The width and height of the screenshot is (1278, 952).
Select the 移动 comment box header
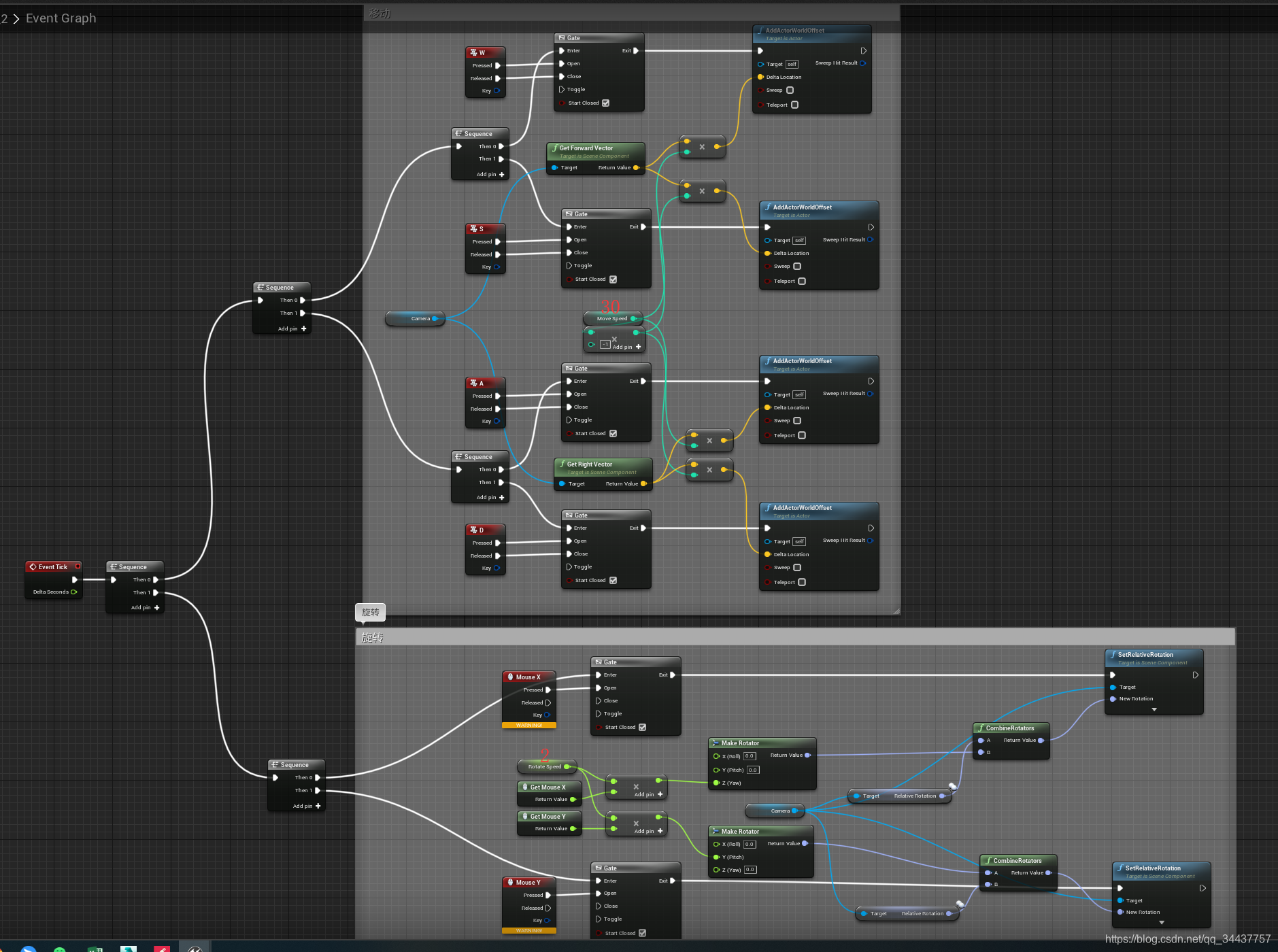[x=631, y=13]
